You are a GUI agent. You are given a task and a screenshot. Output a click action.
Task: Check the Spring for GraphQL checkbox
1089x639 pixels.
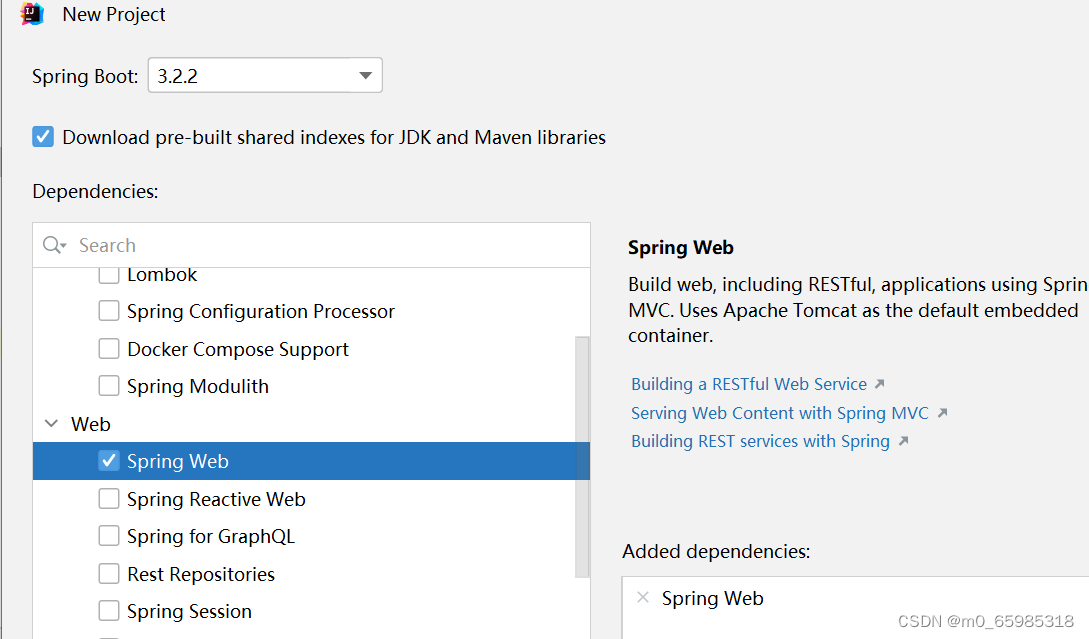109,536
